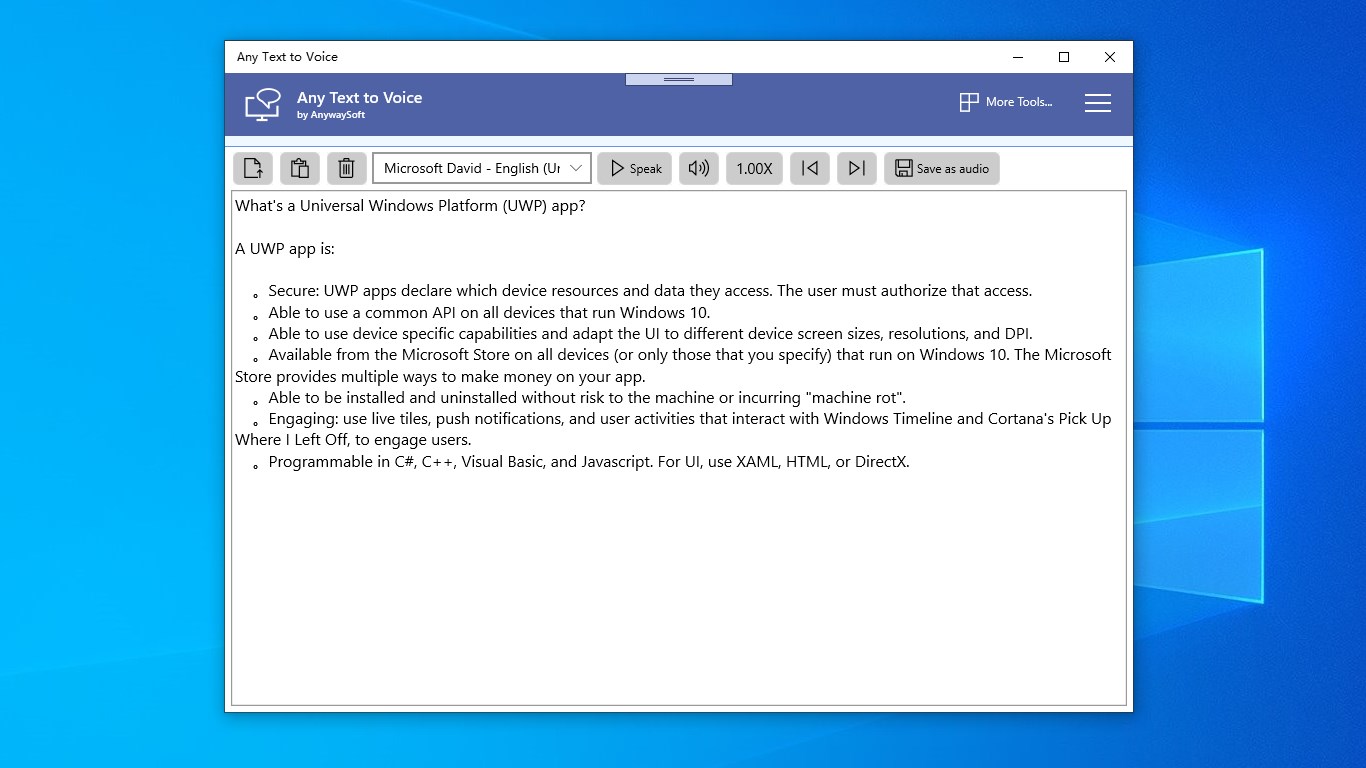The height and width of the screenshot is (768, 1366).
Task: Paste clipboard text using the paste icon
Action: click(x=299, y=168)
